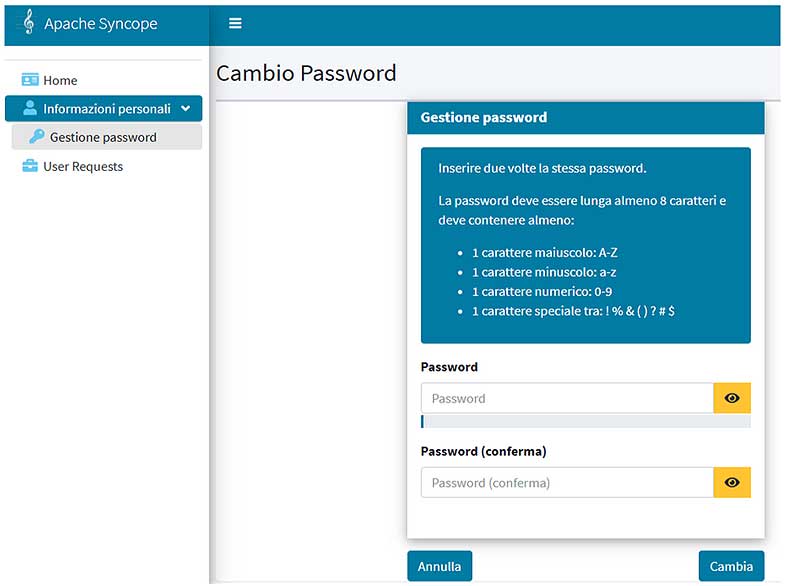787x586 pixels.
Task: Click the Apache Syncope brand title text
Action: pyautogui.click(x=101, y=24)
